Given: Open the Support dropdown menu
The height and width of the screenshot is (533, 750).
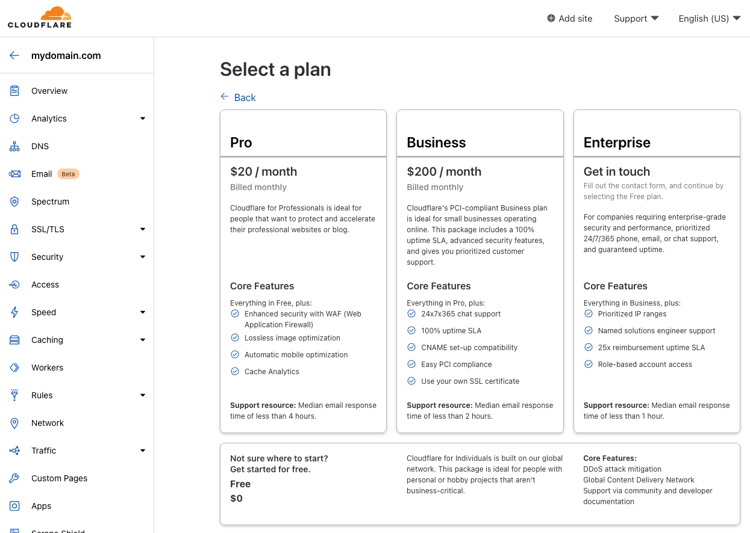Looking at the screenshot, I should click(636, 18).
